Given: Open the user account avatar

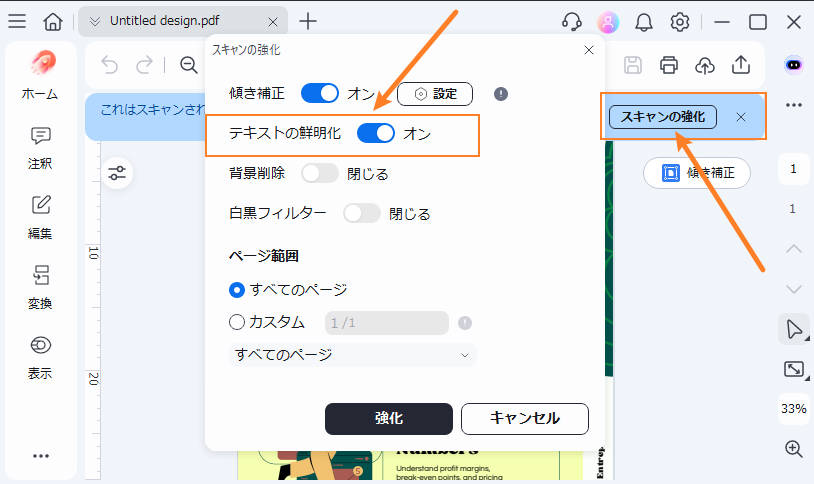Looking at the screenshot, I should (x=608, y=22).
